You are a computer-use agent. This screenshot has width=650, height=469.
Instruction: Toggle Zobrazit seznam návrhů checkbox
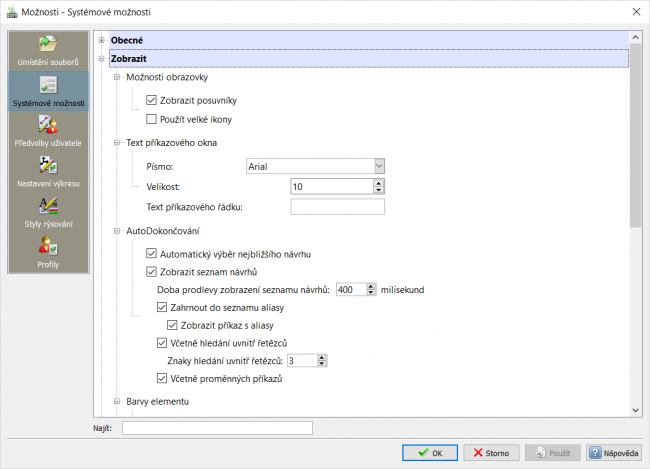tap(151, 272)
